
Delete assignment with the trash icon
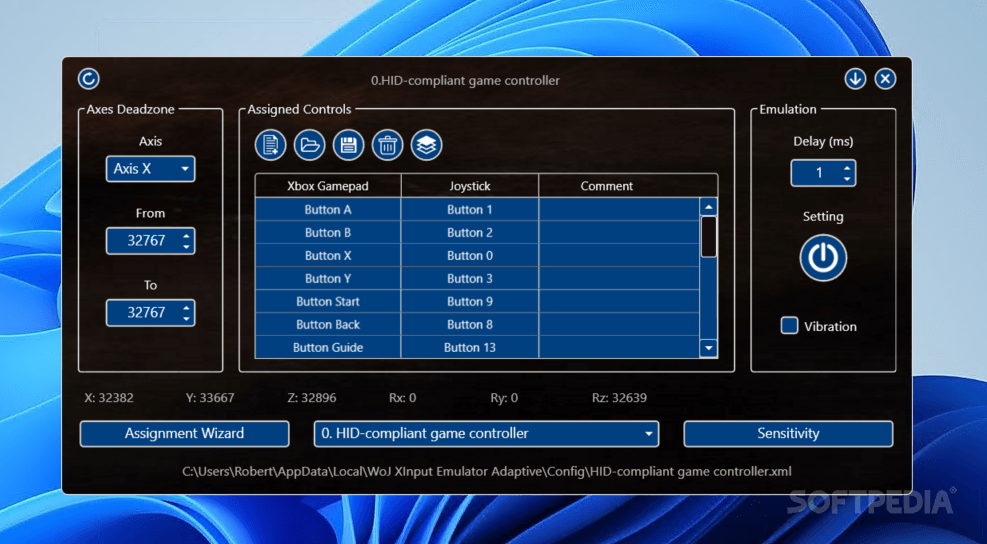pyautogui.click(x=388, y=145)
